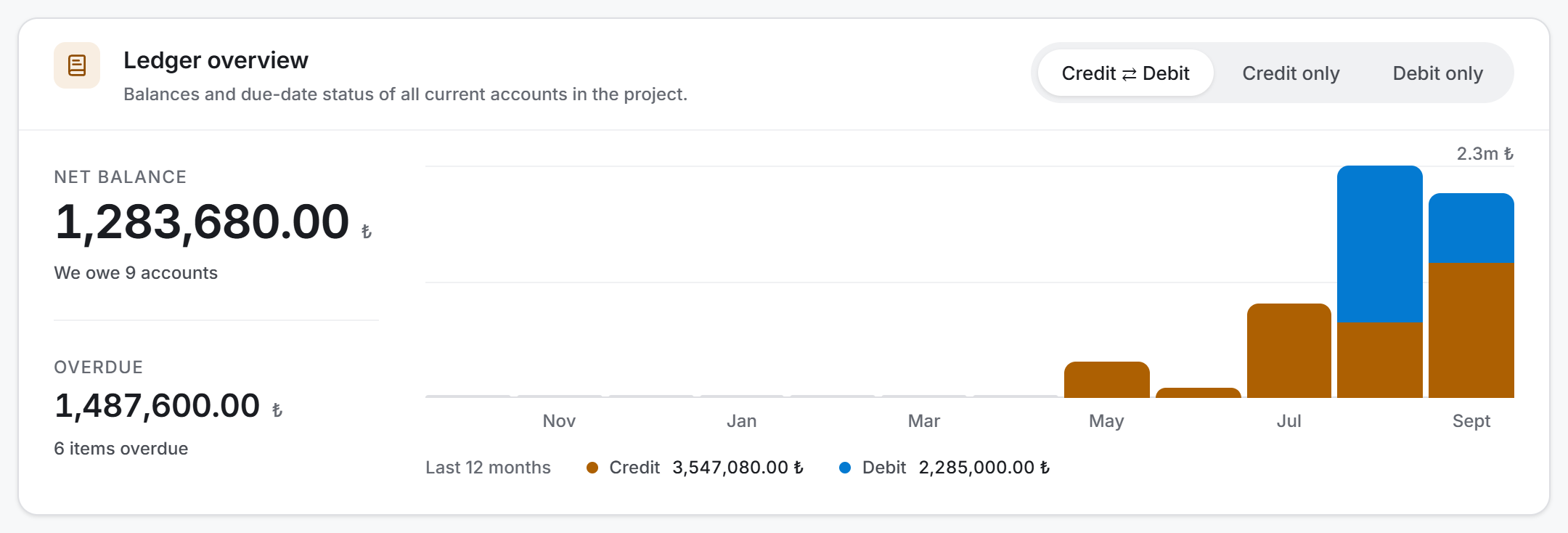This screenshot has width=1568, height=533.
Task: Click the brown credit segment for August
Action: 1380,360
